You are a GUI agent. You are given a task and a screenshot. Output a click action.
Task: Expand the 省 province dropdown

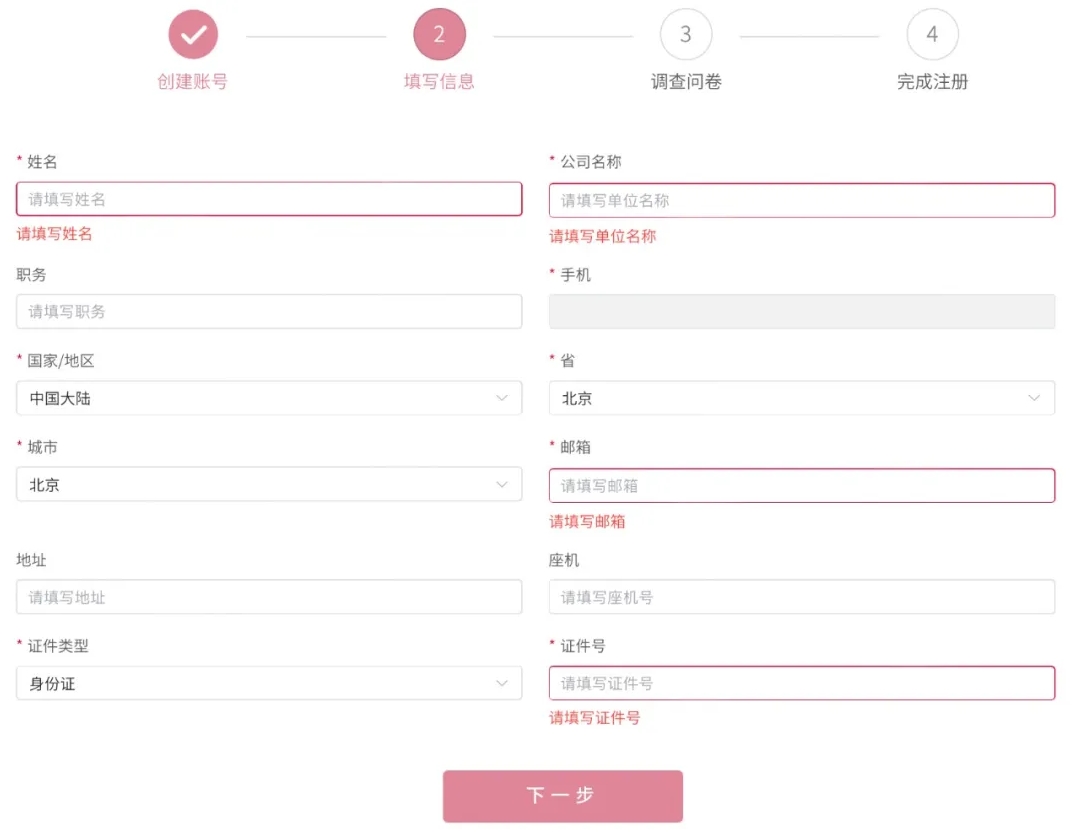tap(801, 398)
